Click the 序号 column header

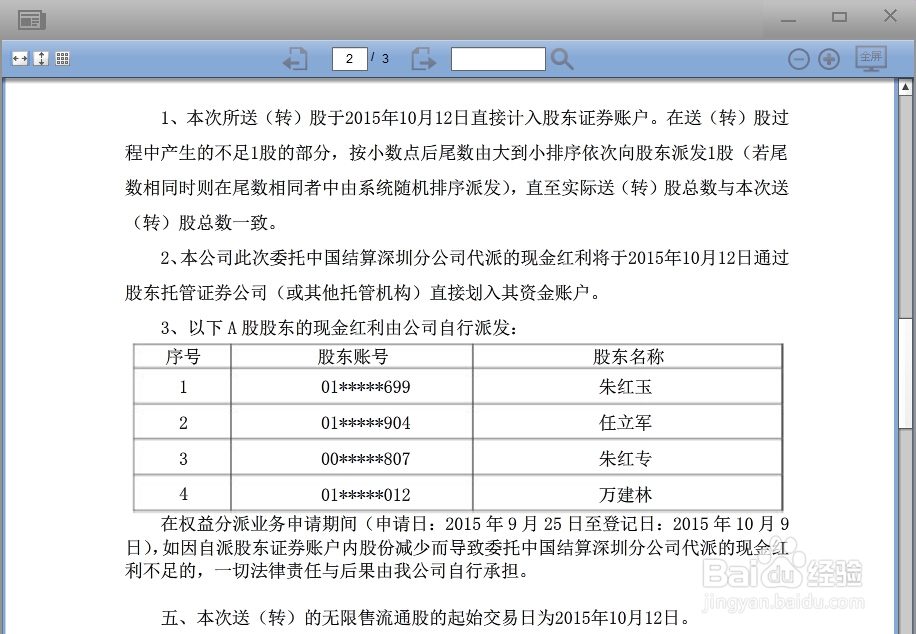click(x=183, y=356)
